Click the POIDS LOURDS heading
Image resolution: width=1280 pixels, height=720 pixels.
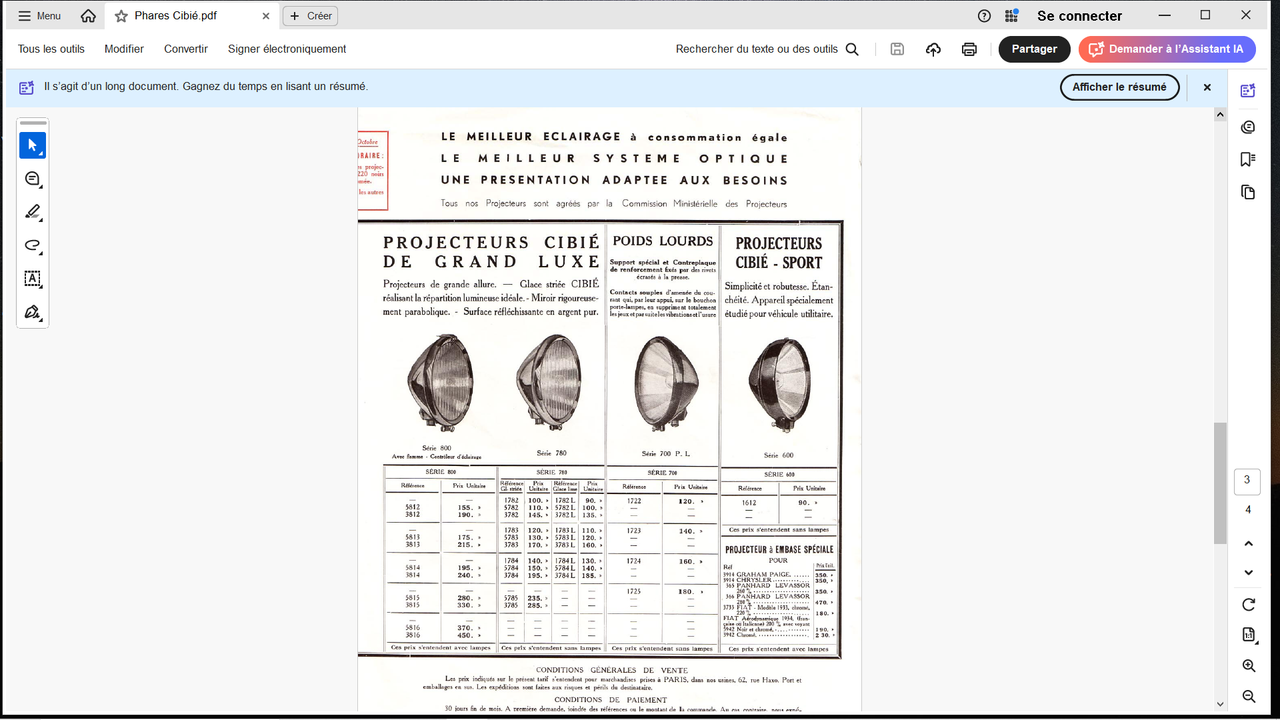click(x=663, y=241)
